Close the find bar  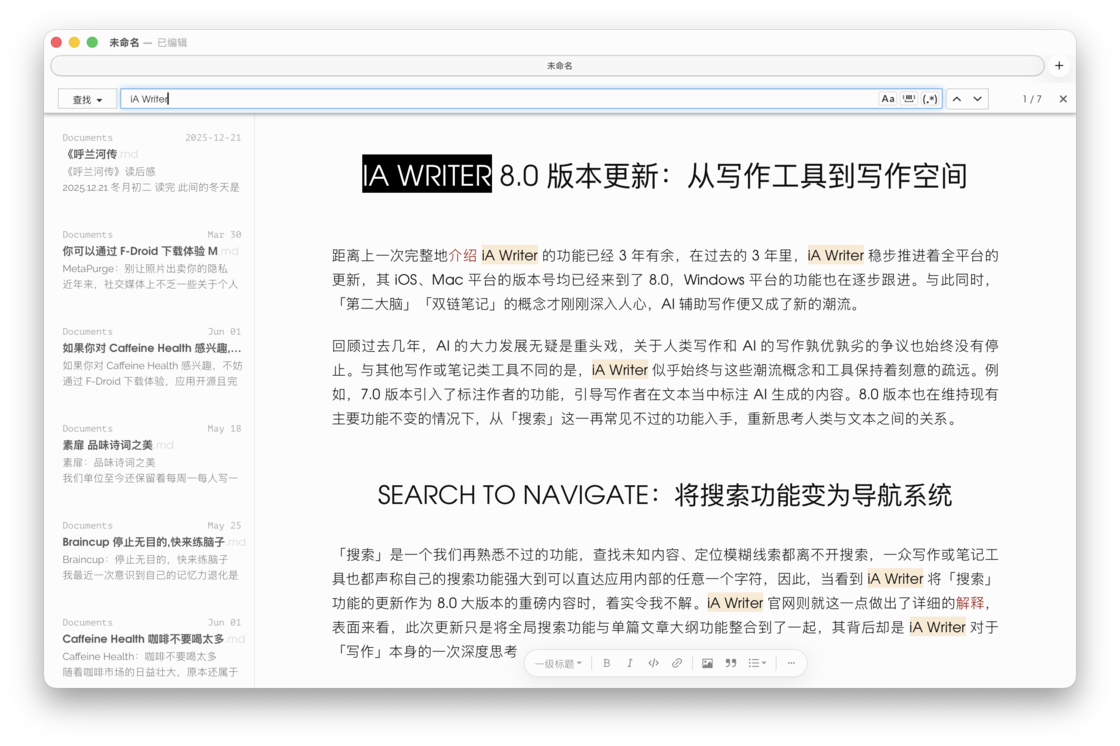pyautogui.click(x=1063, y=99)
